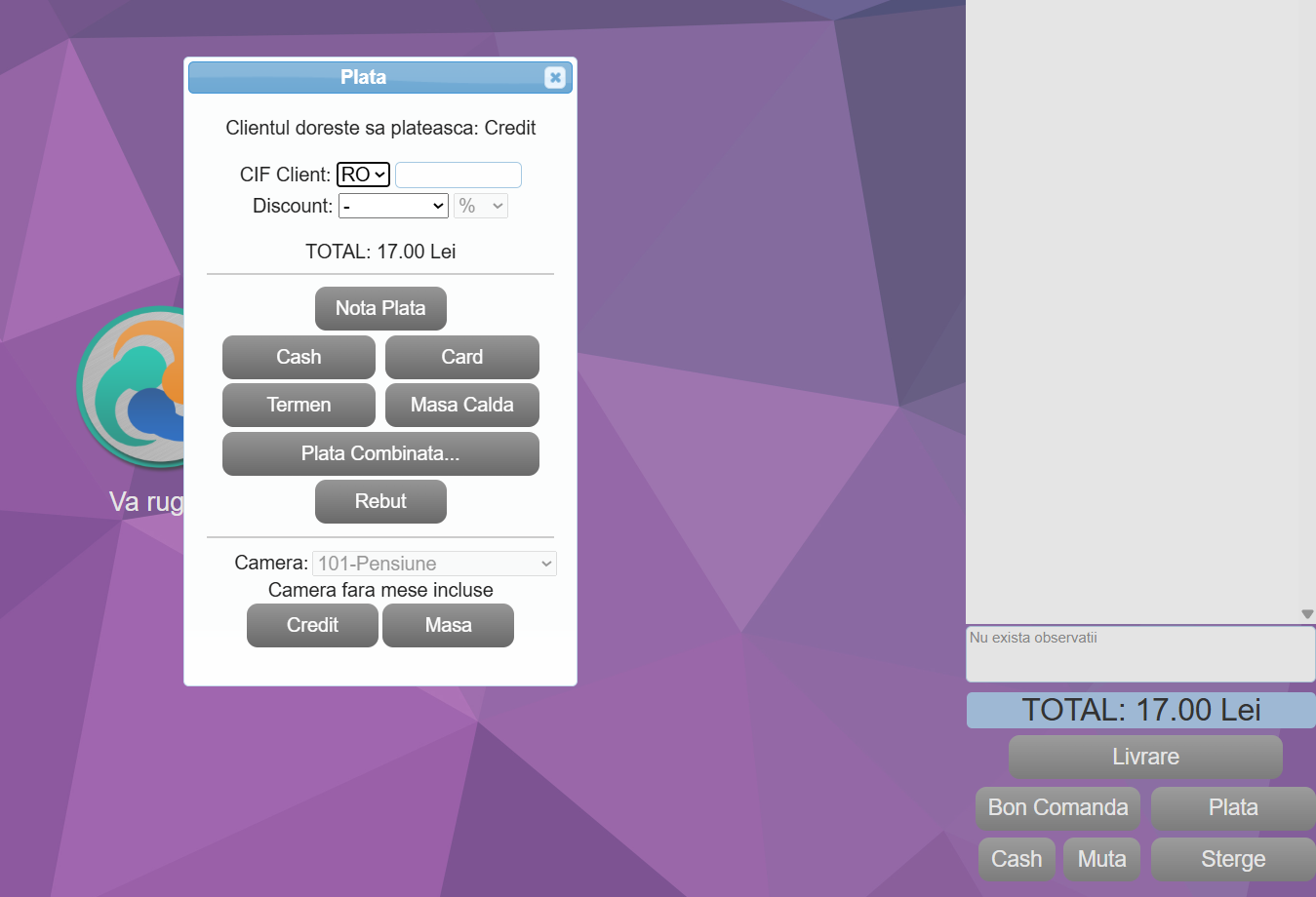
Task: Open the RO country prefix dropdown
Action: coord(363,175)
